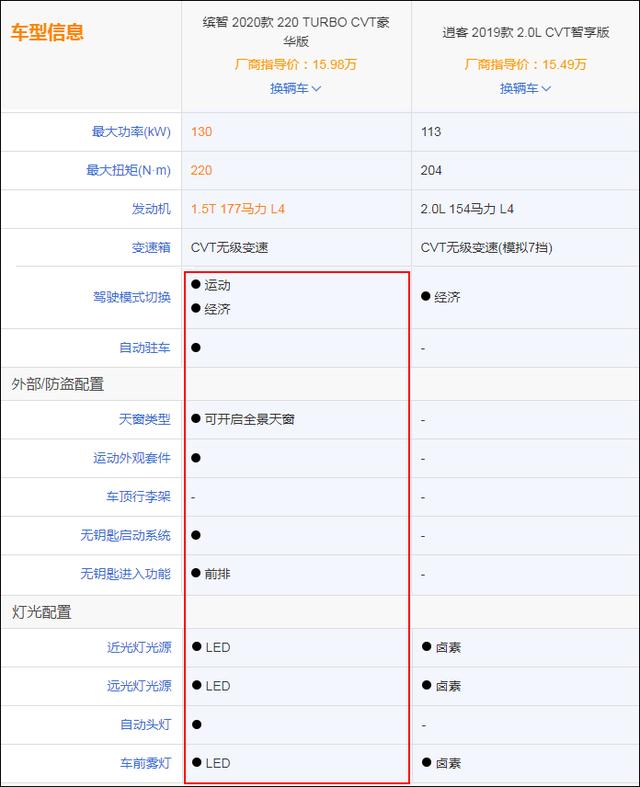The image size is (640, 787).
Task: Select engine value 1.5T 177马力 L4
Action: 238,209
